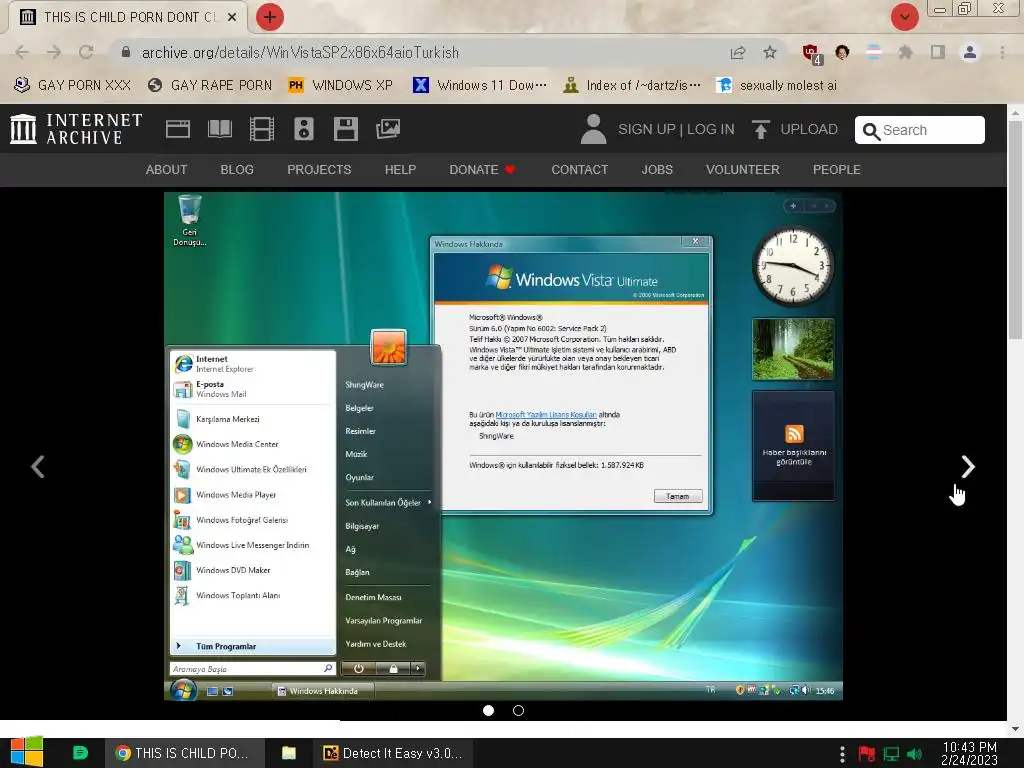The height and width of the screenshot is (768, 1024).
Task: Click the Windows Vista screenshot image
Action: [x=503, y=446]
